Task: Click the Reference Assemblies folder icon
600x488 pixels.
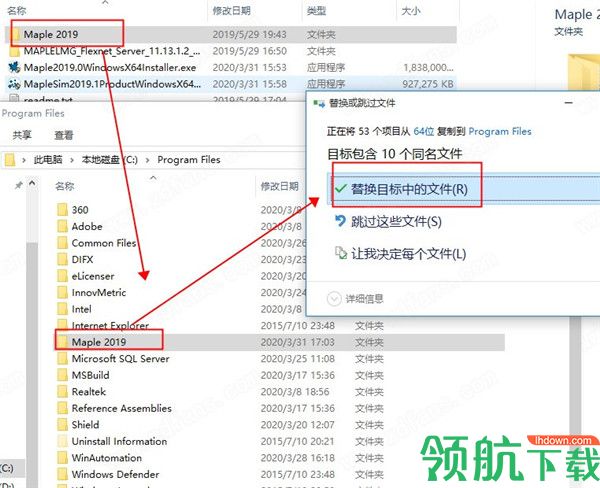Action: point(62,408)
